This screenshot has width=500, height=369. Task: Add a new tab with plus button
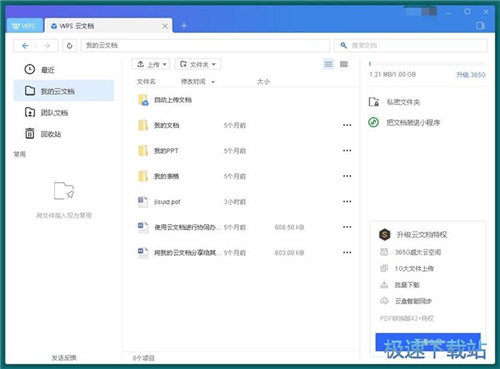pos(184,26)
